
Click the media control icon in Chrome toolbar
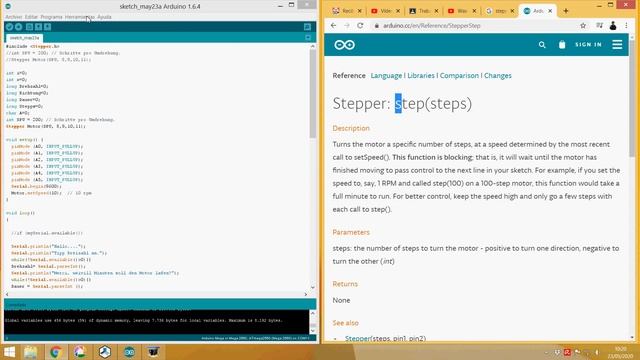coord(599,25)
